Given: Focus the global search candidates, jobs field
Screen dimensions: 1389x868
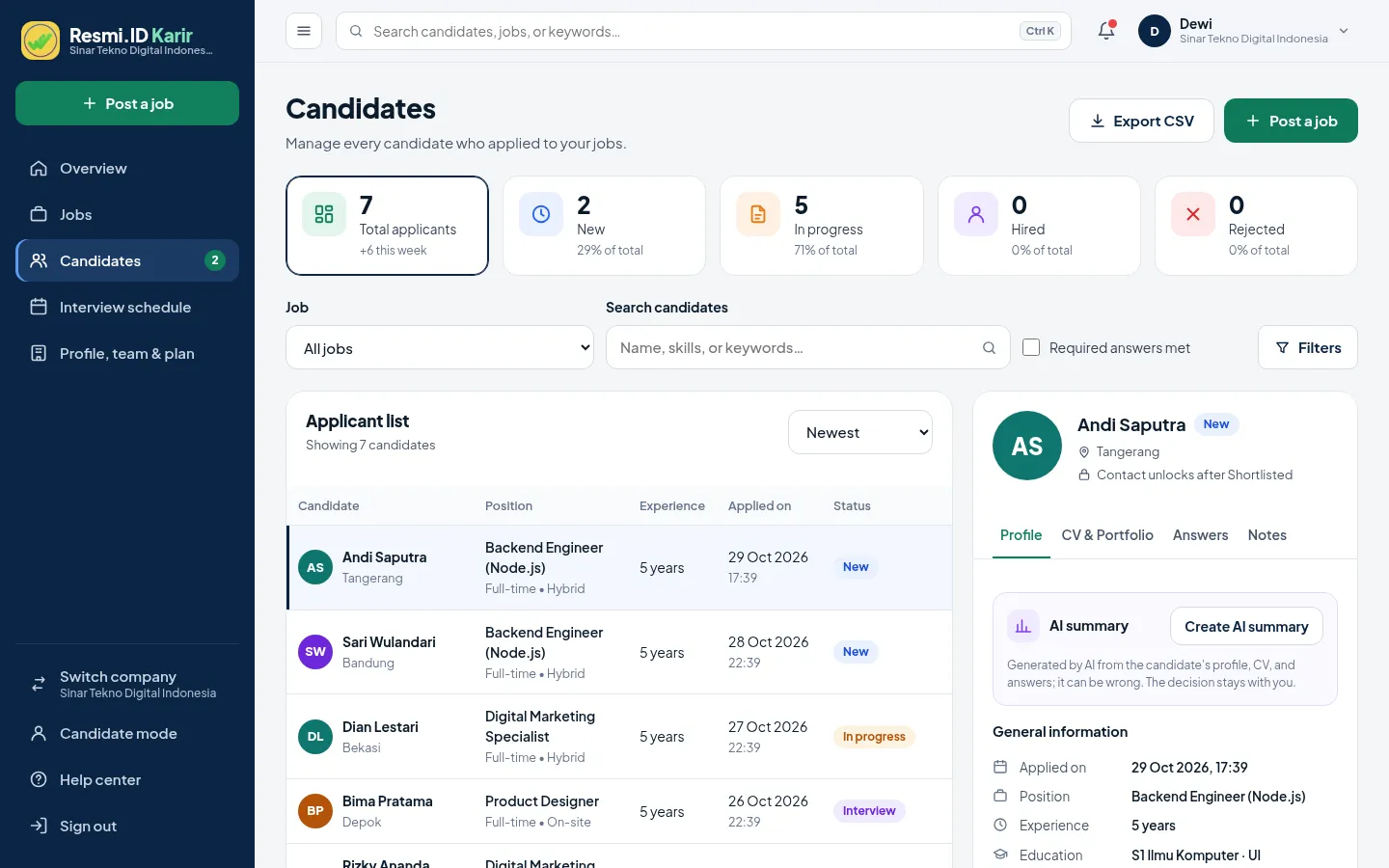Looking at the screenshot, I should pyautogui.click(x=703, y=31).
